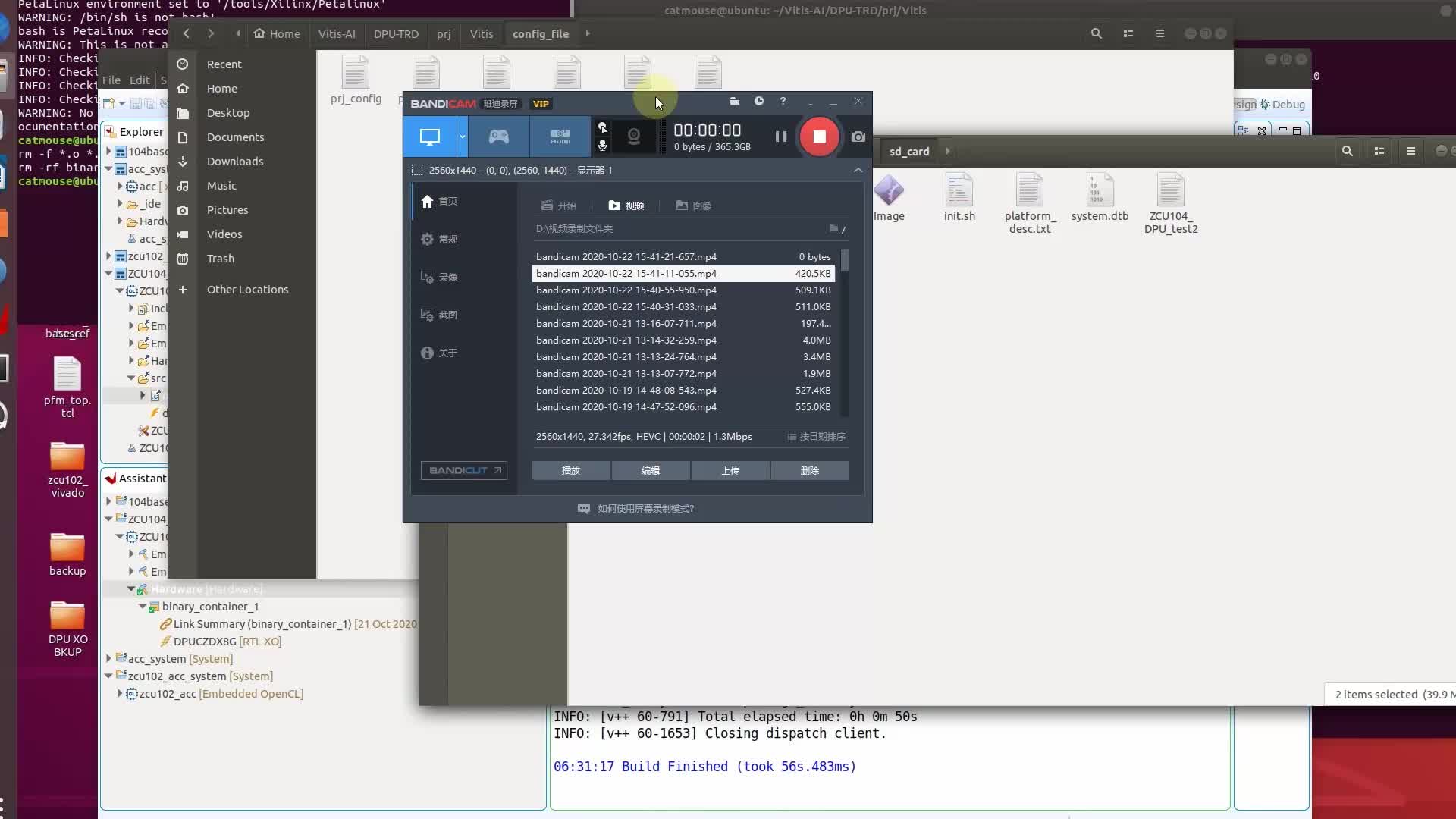Toggle binary_container_1 node expansion
1456x819 pixels.
143,606
